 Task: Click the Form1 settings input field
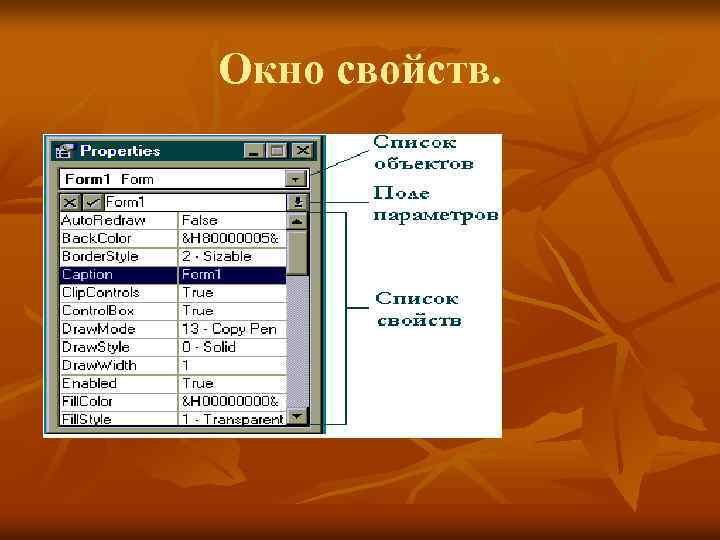pyautogui.click(x=195, y=202)
